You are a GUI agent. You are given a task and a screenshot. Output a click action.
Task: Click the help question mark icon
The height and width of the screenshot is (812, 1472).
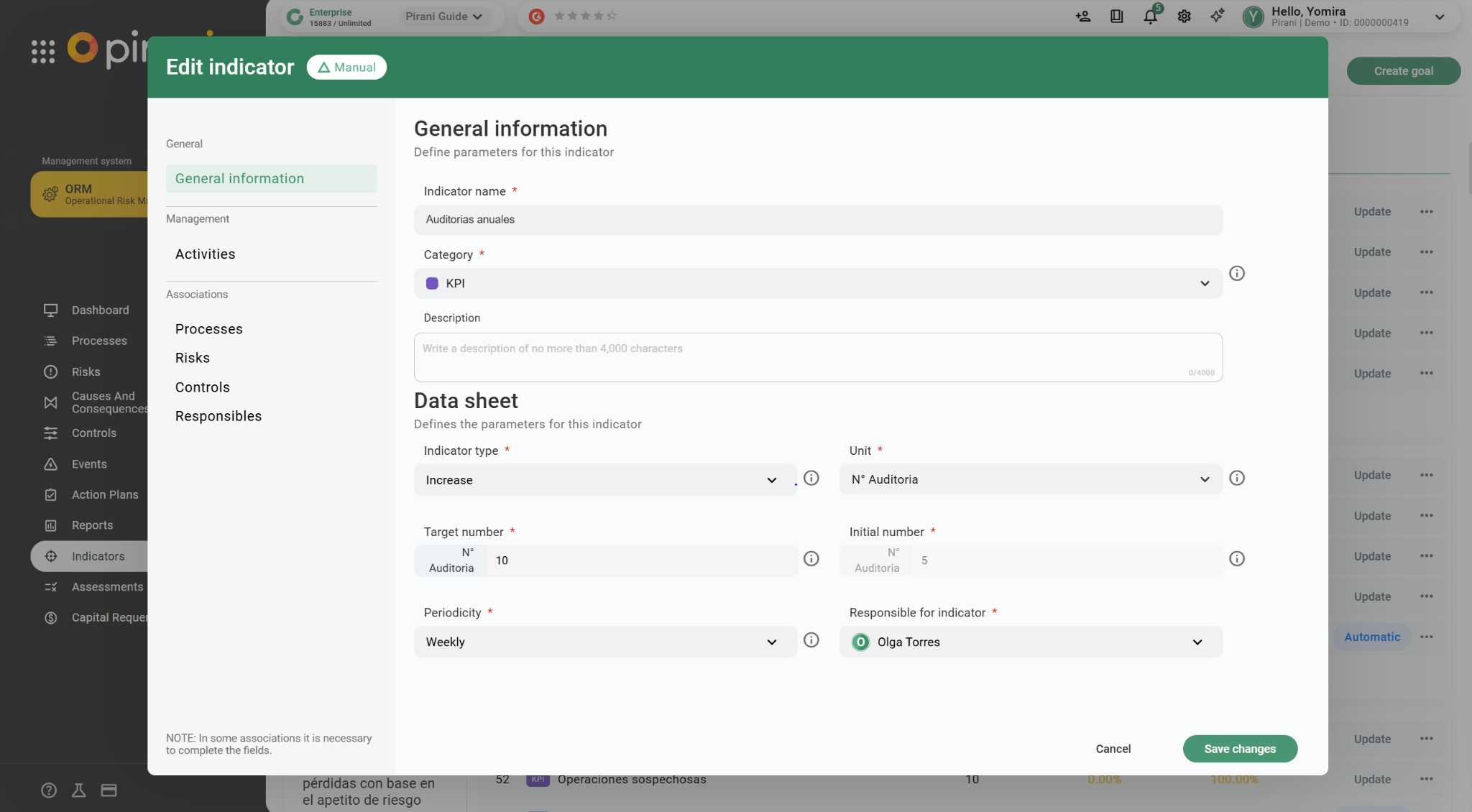coord(49,790)
